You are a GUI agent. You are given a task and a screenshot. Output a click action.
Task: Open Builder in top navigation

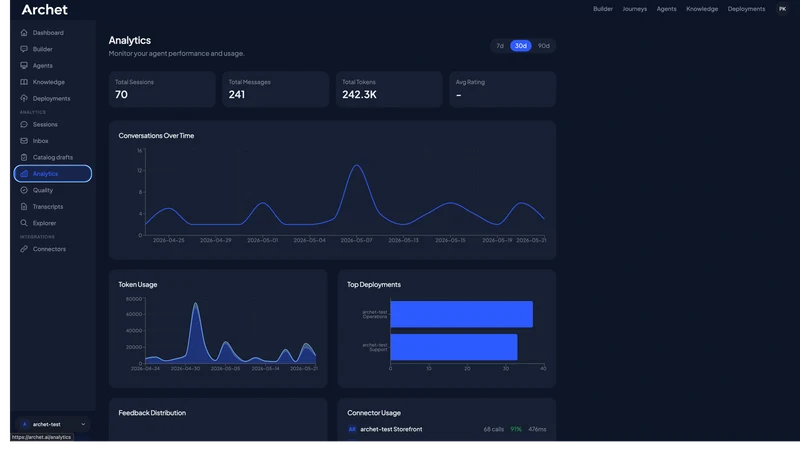tap(603, 9)
